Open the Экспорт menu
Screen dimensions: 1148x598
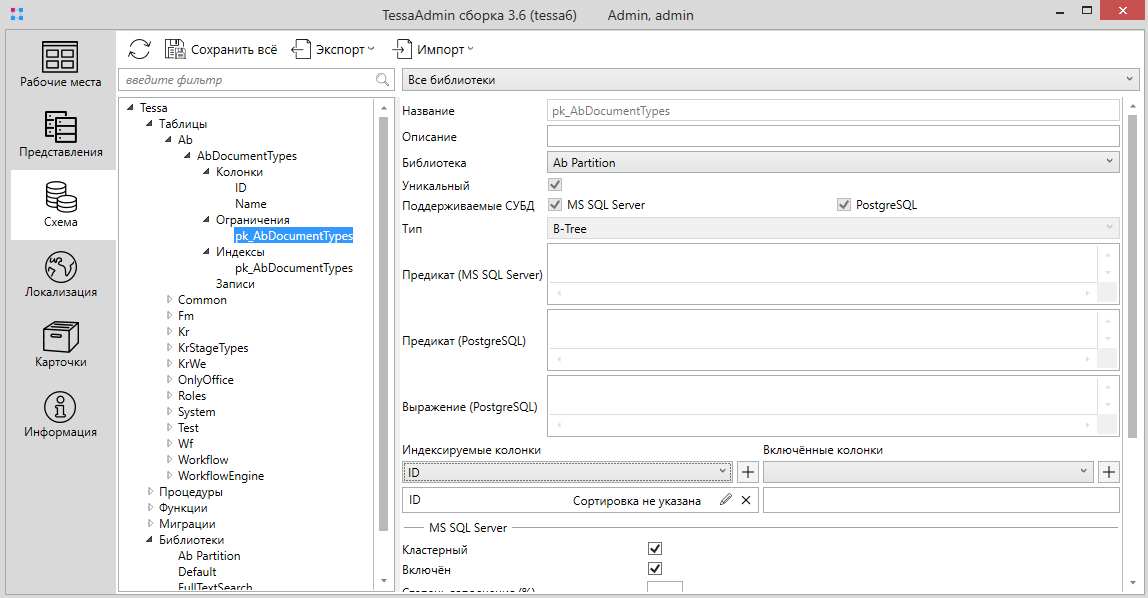click(333, 49)
